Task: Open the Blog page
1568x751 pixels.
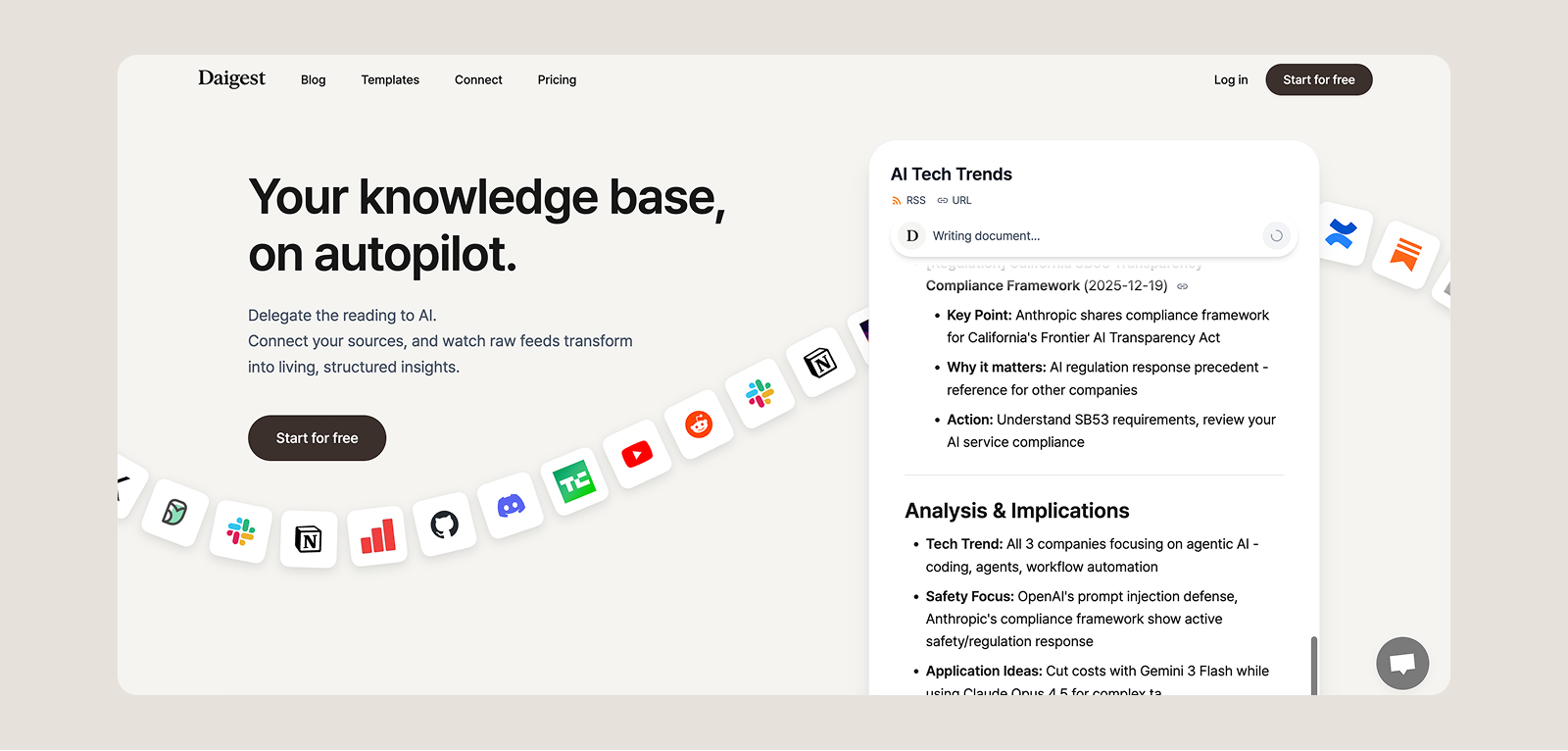Action: [x=314, y=80]
